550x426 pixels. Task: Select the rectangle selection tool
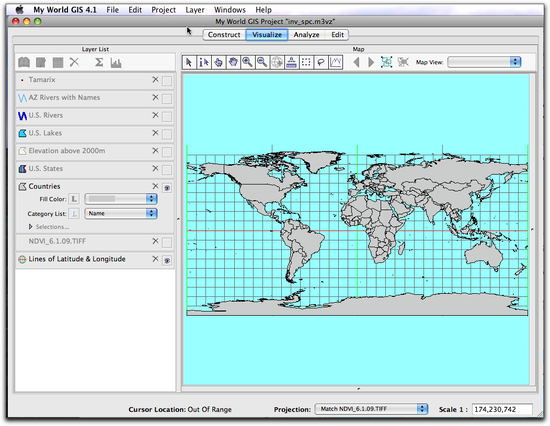tap(306, 62)
